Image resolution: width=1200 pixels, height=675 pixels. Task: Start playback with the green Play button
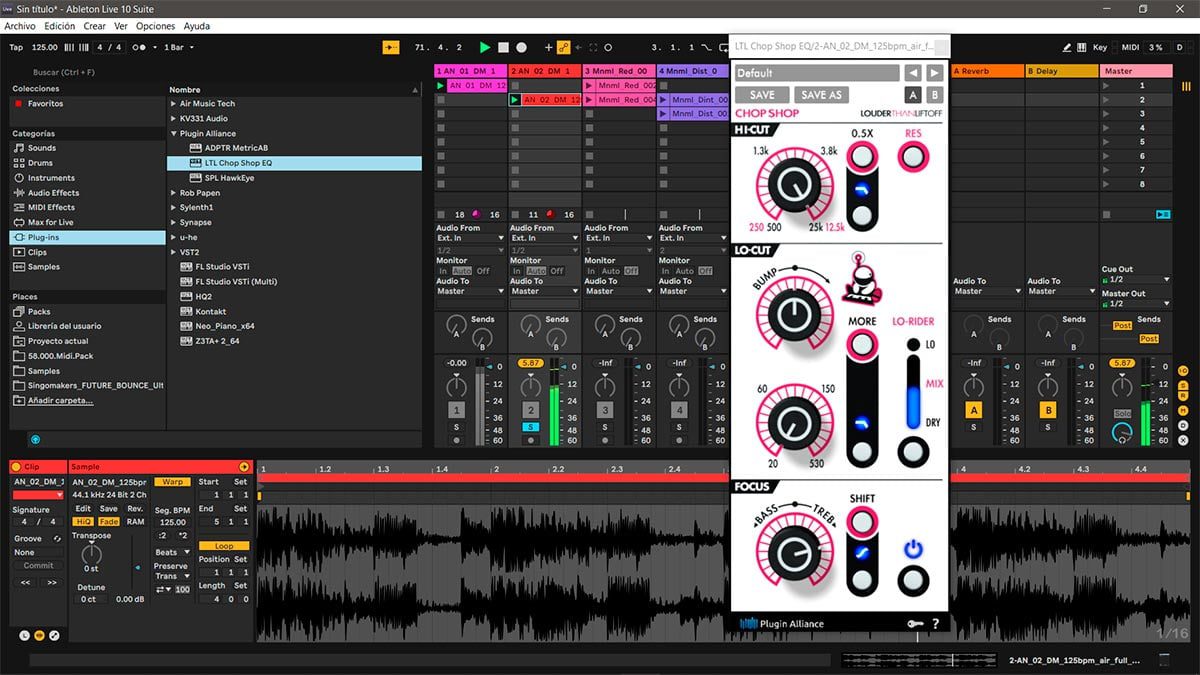point(485,47)
